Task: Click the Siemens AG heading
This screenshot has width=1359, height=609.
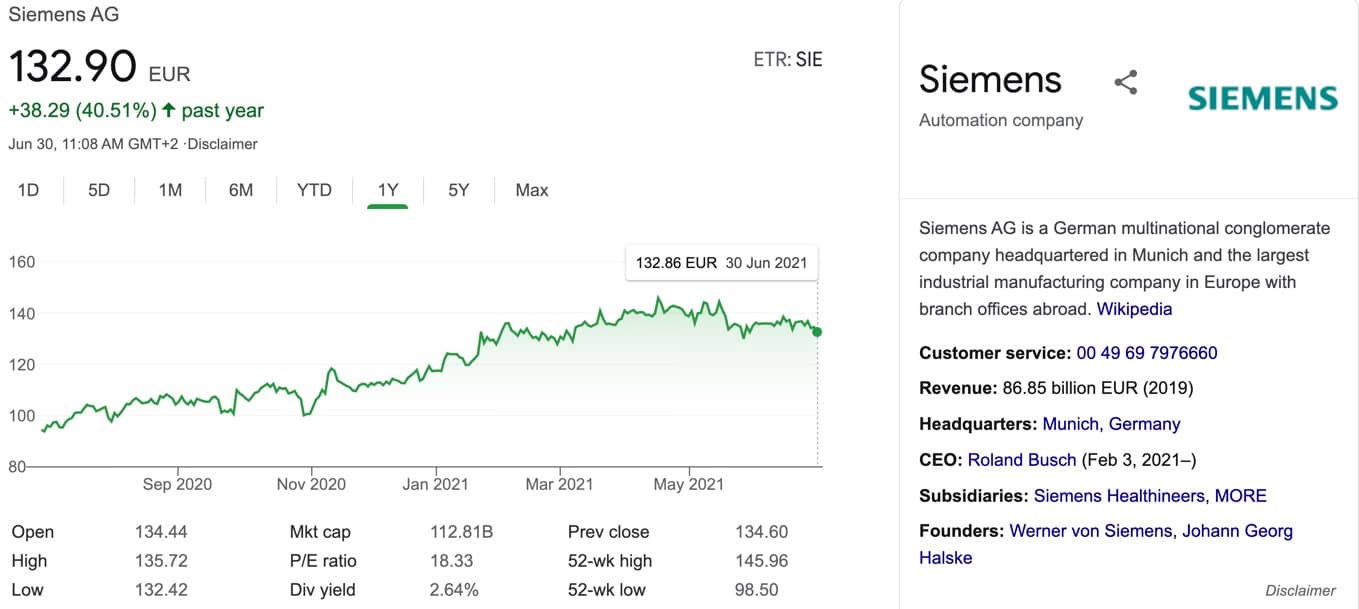Action: (x=63, y=15)
